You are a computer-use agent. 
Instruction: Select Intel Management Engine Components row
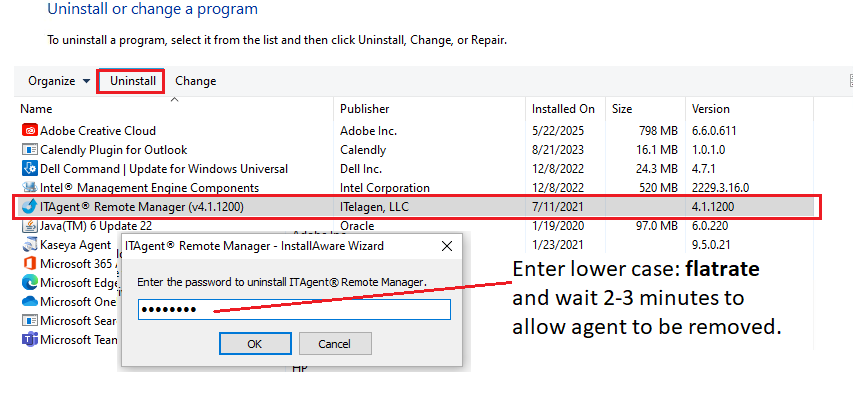tap(416, 188)
